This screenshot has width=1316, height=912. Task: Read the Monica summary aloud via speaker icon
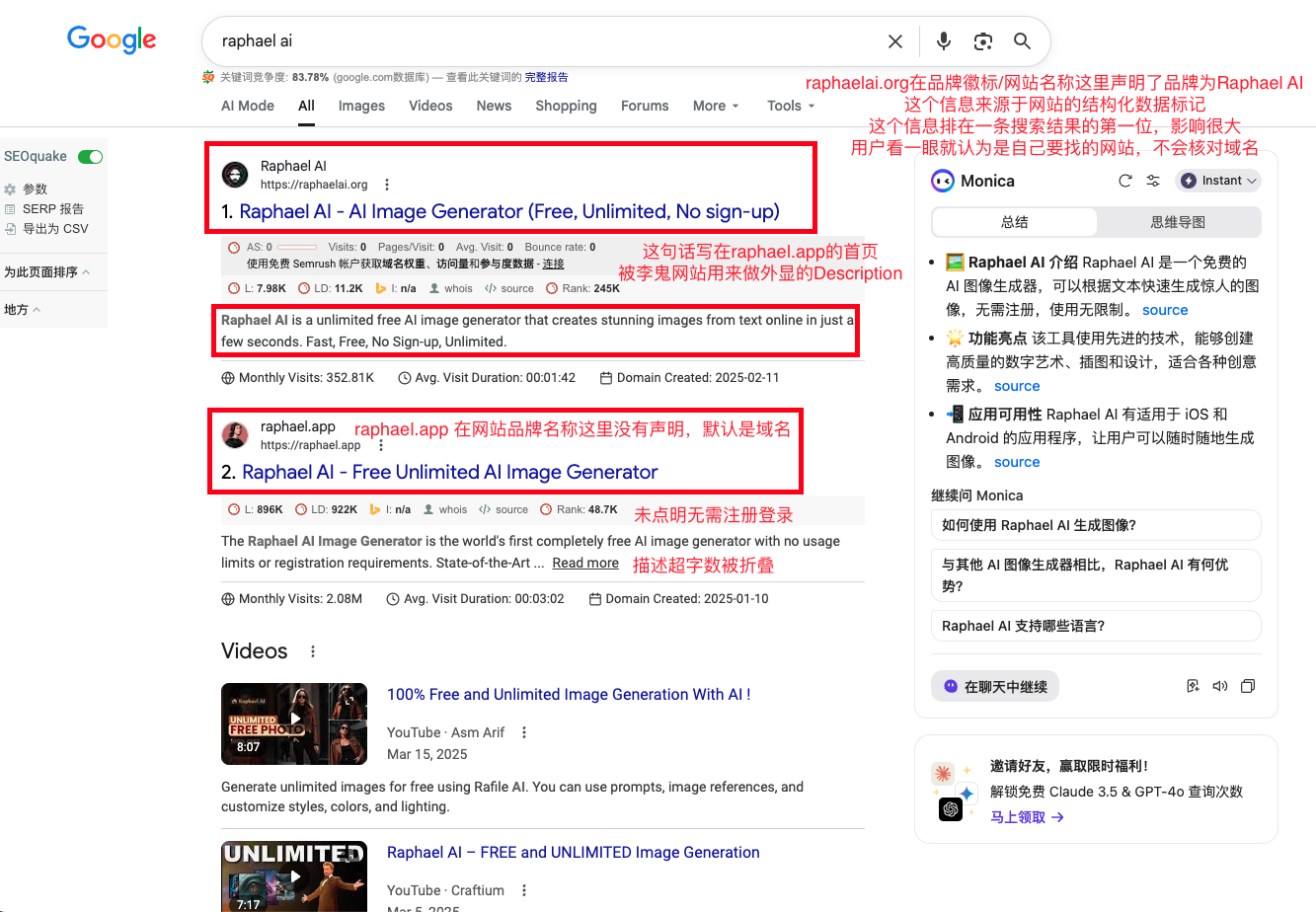[1220, 686]
